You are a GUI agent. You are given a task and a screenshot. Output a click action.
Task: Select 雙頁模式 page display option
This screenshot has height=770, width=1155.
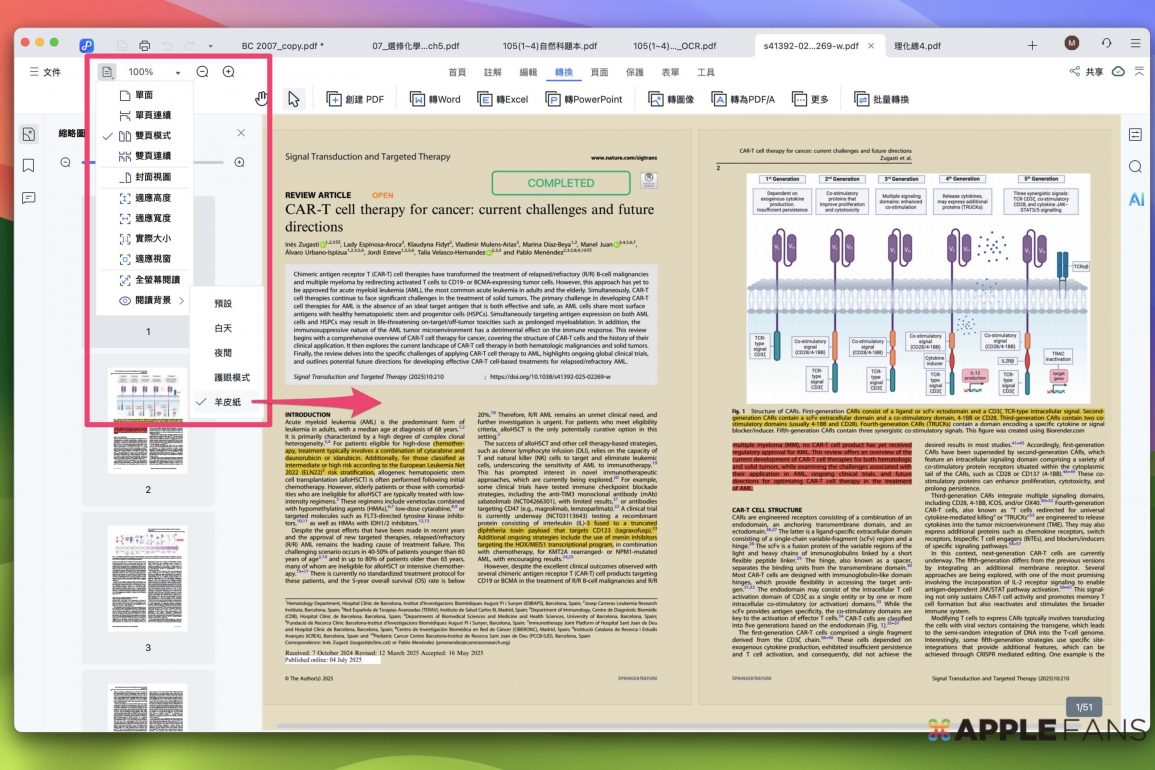tap(152, 135)
